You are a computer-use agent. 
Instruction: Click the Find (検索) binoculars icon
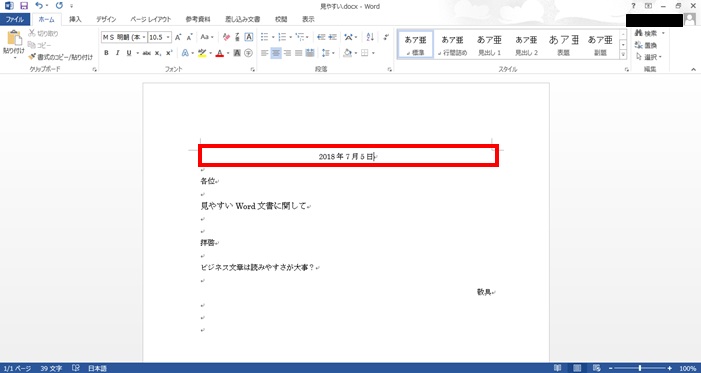(x=638, y=33)
